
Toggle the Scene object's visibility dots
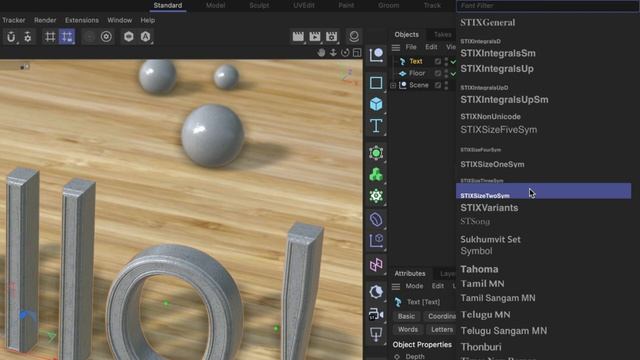pyautogui.click(x=446, y=85)
